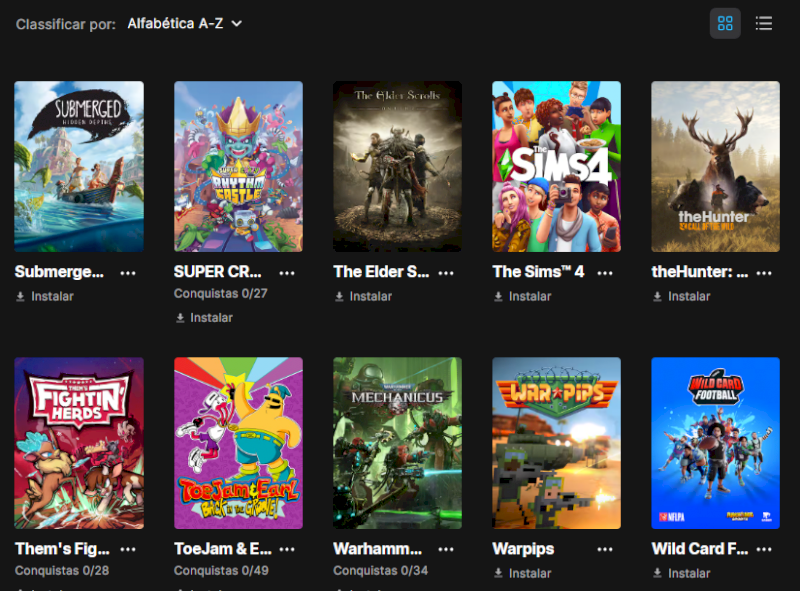This screenshot has height=591, width=800.
Task: Click 'Conquistas 0/27' under SUPER CRAZY
Action: point(220,293)
